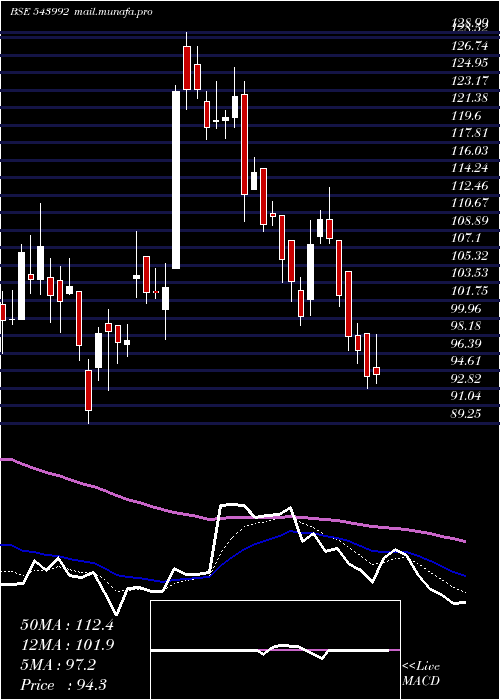Click the 91.04 price axis label

click(467, 396)
